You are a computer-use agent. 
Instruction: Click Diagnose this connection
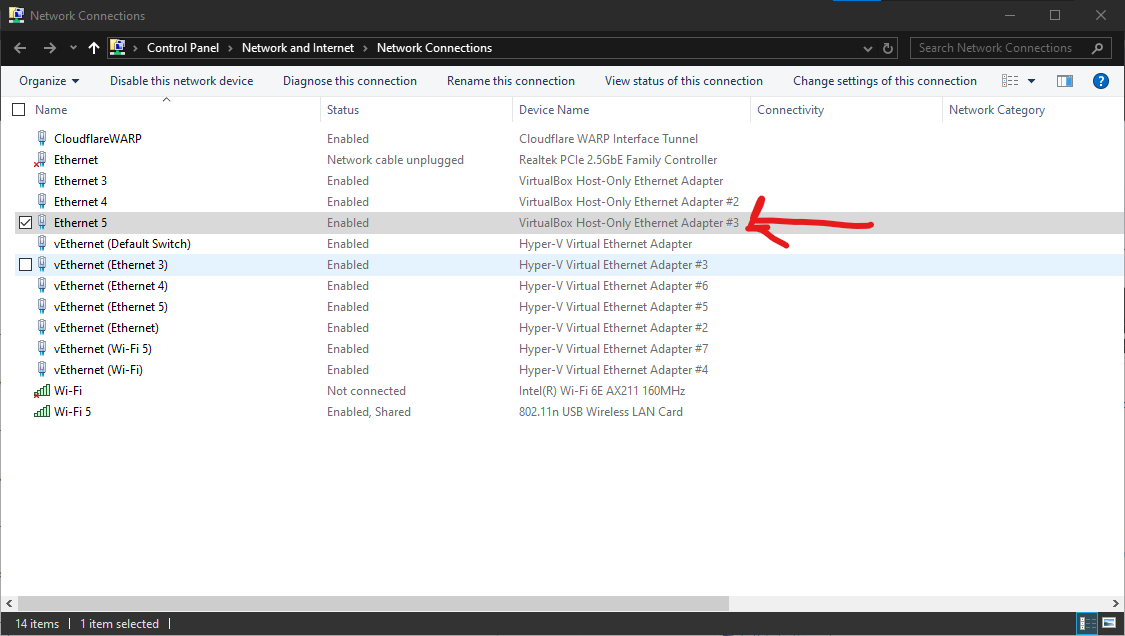point(349,81)
